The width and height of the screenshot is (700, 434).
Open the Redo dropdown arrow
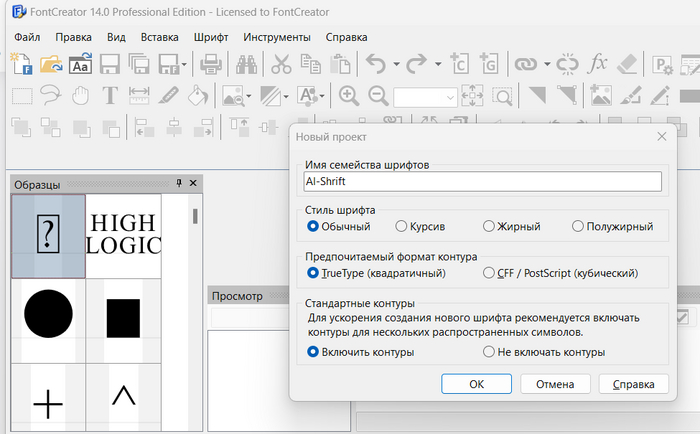click(x=437, y=65)
